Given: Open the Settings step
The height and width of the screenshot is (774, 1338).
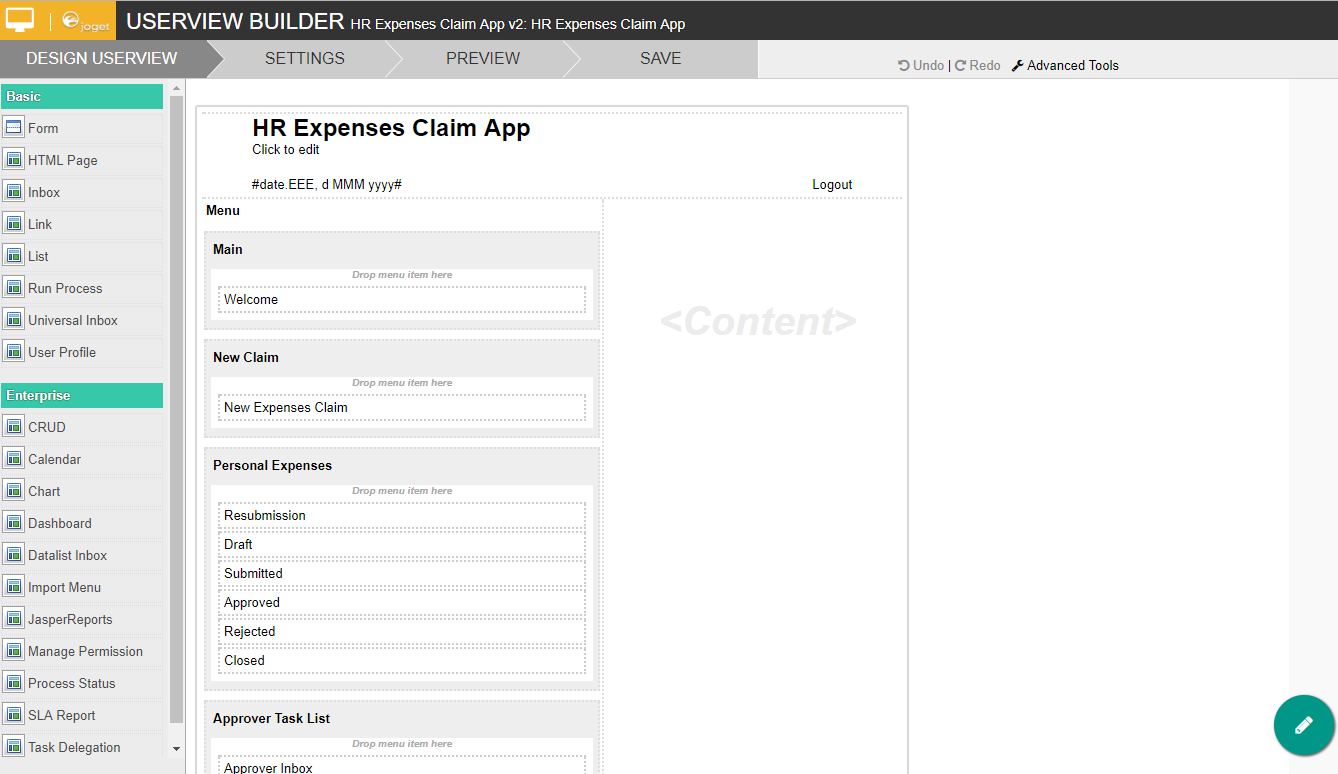Looking at the screenshot, I should 305,58.
